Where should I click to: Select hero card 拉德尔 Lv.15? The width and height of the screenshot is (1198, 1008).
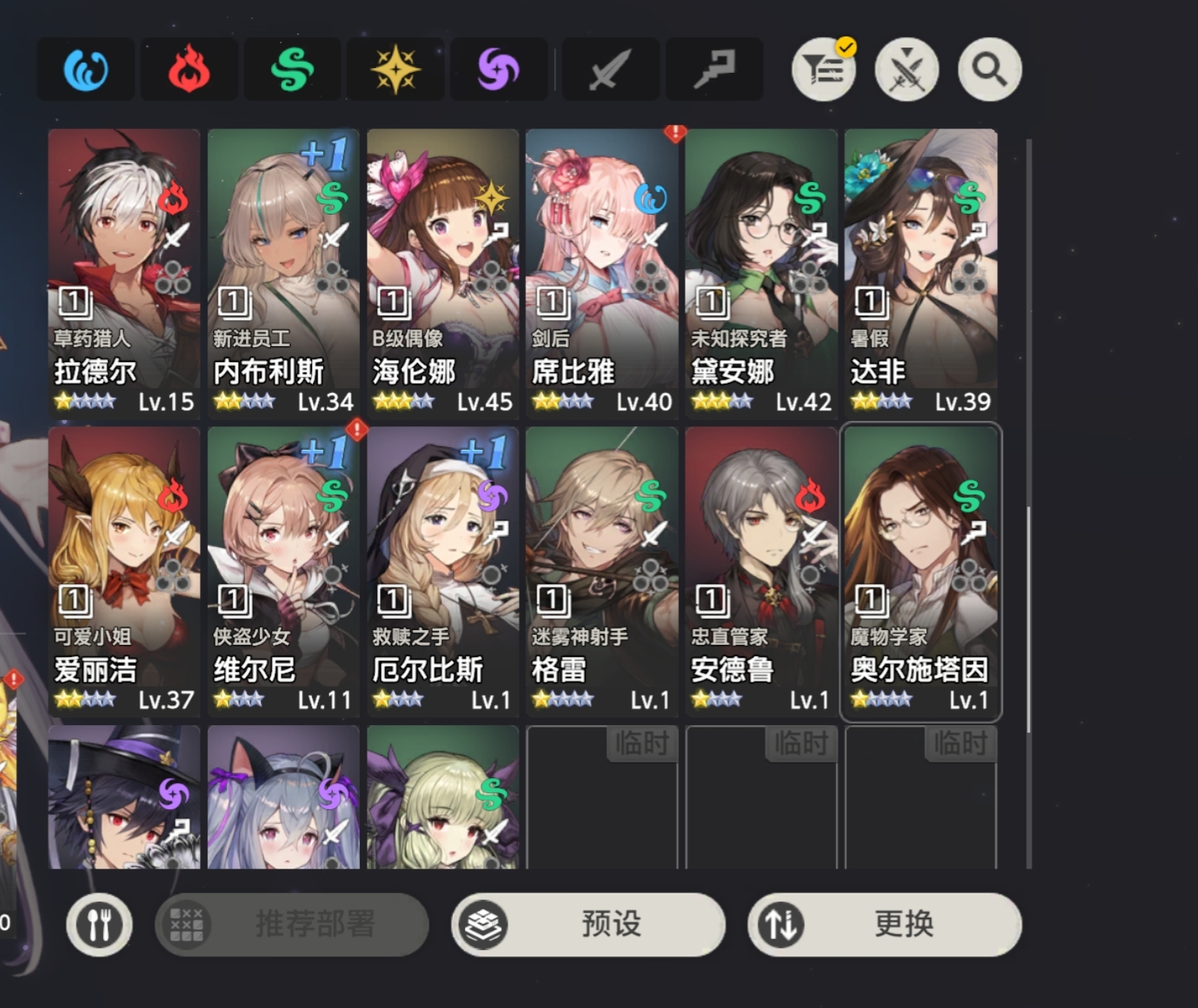point(124,273)
